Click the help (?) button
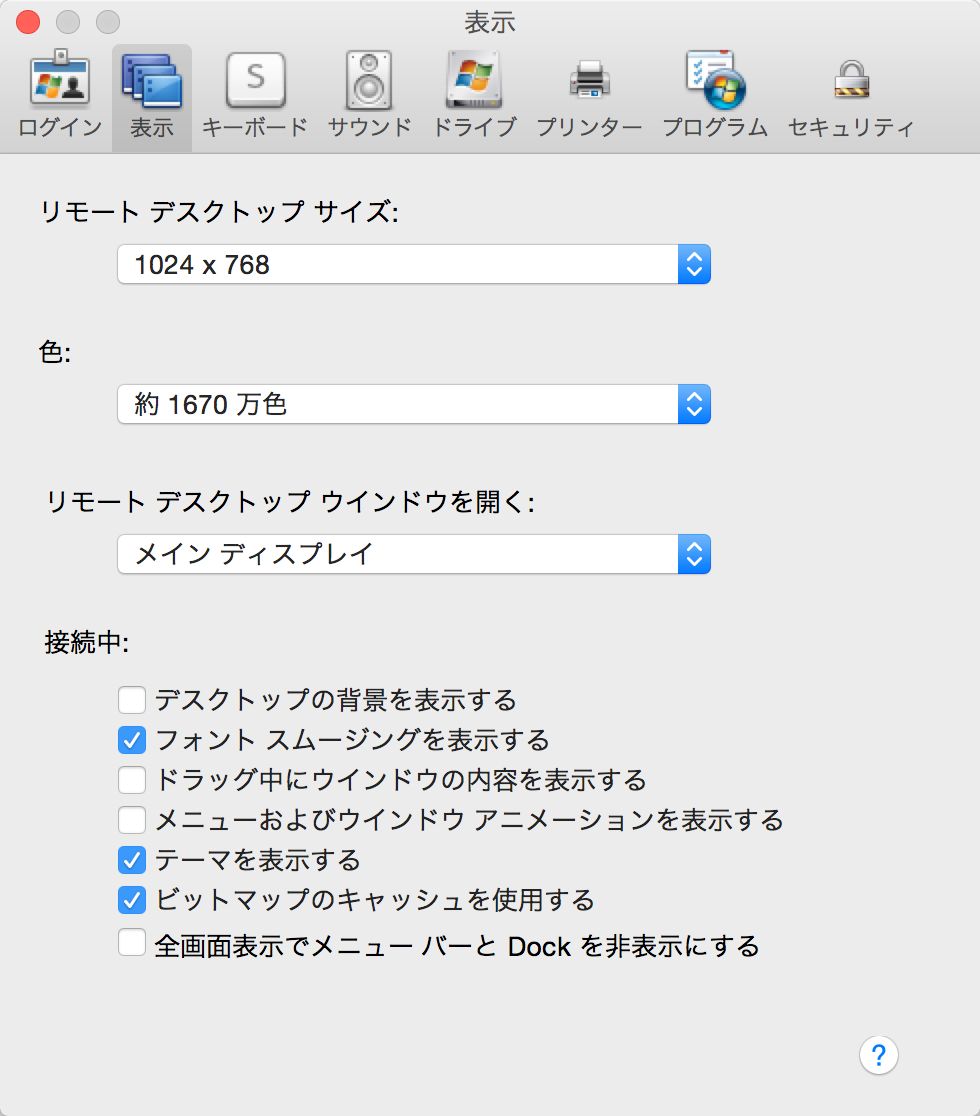 click(878, 1055)
